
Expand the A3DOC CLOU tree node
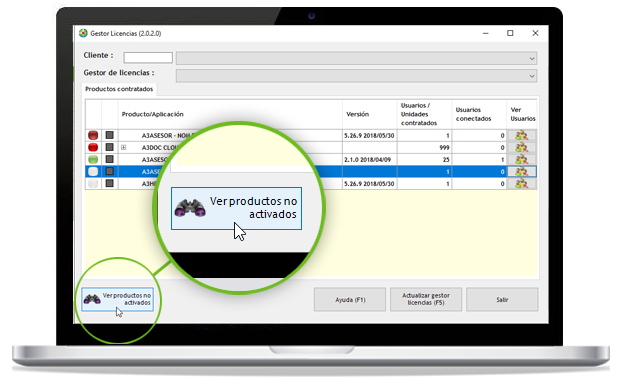click(123, 147)
